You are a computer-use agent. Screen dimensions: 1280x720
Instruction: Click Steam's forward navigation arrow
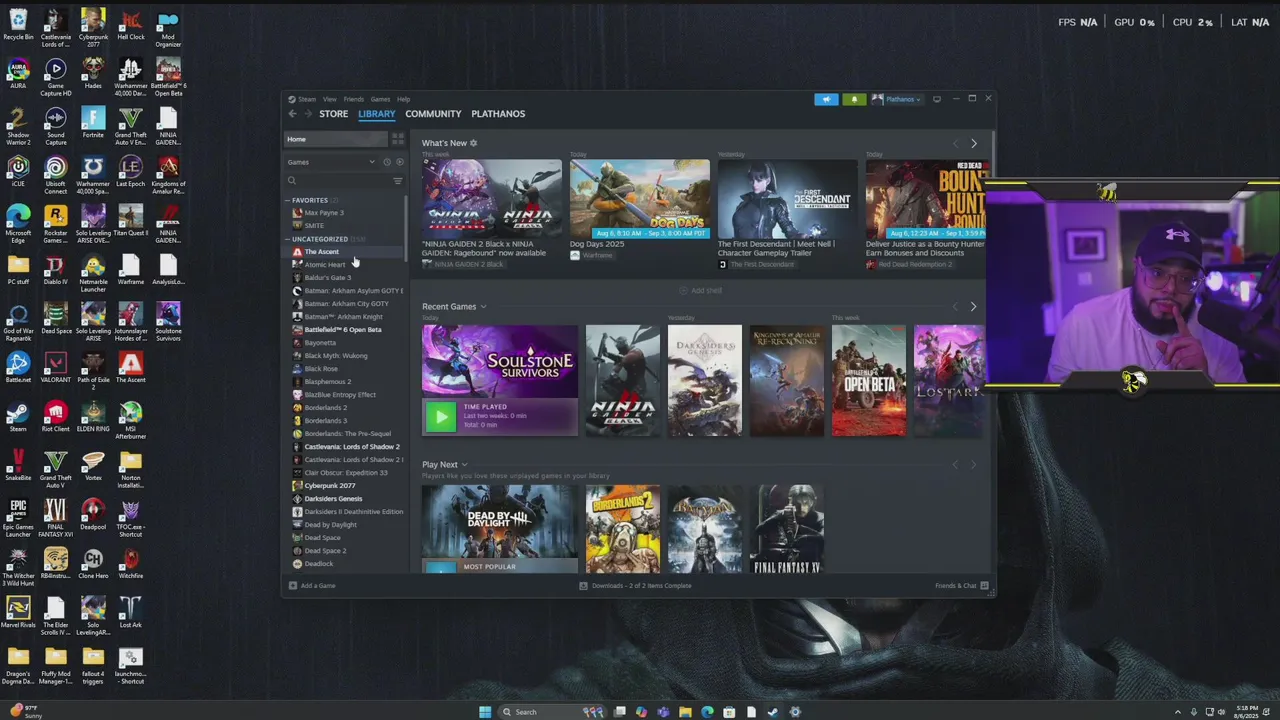coord(307,114)
